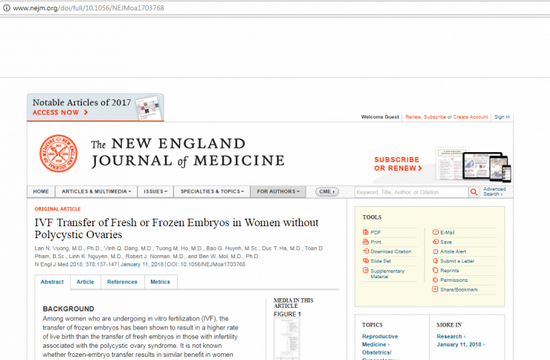Click the Renew link in header
Screen dimensions: 550x360
(x=413, y=117)
